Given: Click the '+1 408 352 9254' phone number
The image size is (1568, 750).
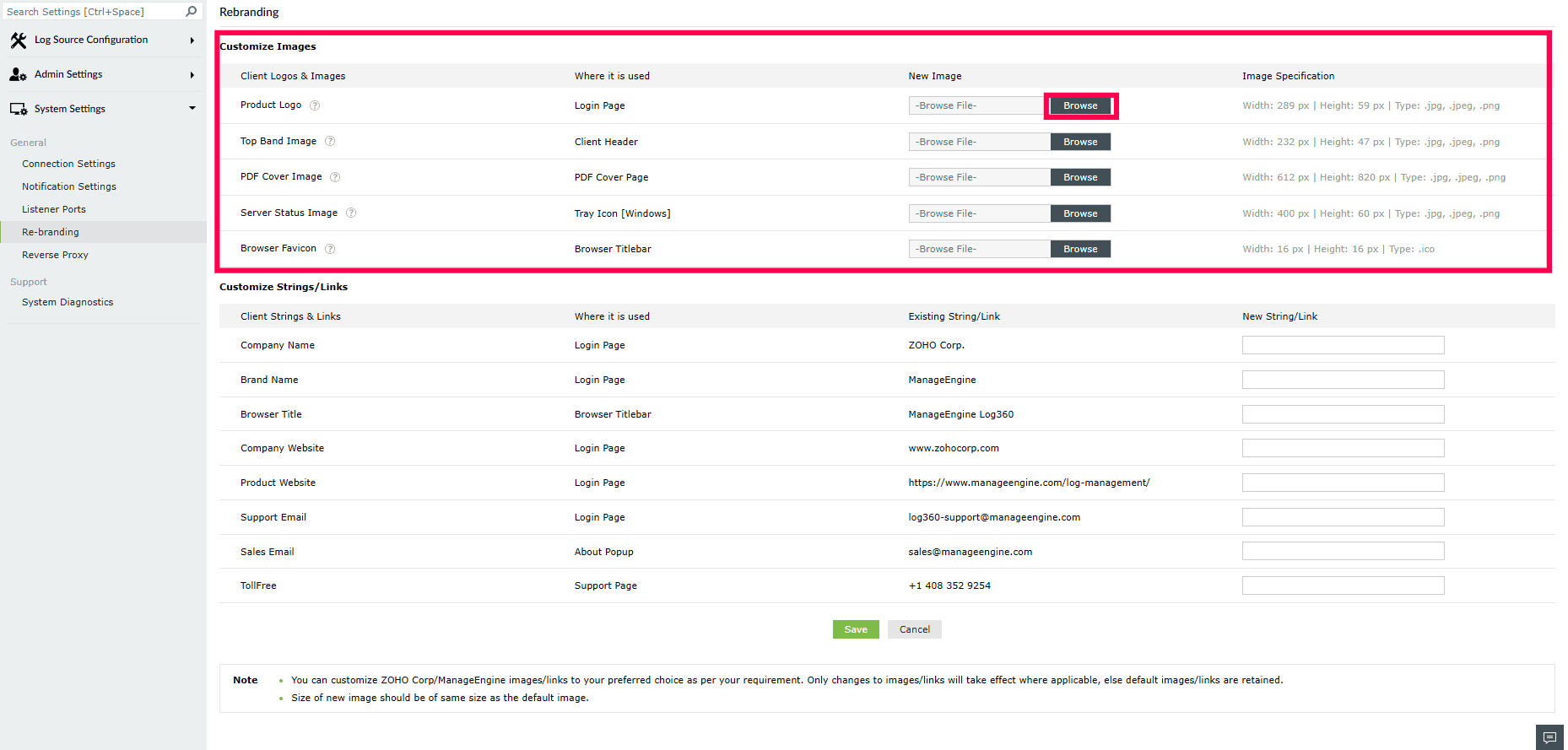Looking at the screenshot, I should [949, 585].
